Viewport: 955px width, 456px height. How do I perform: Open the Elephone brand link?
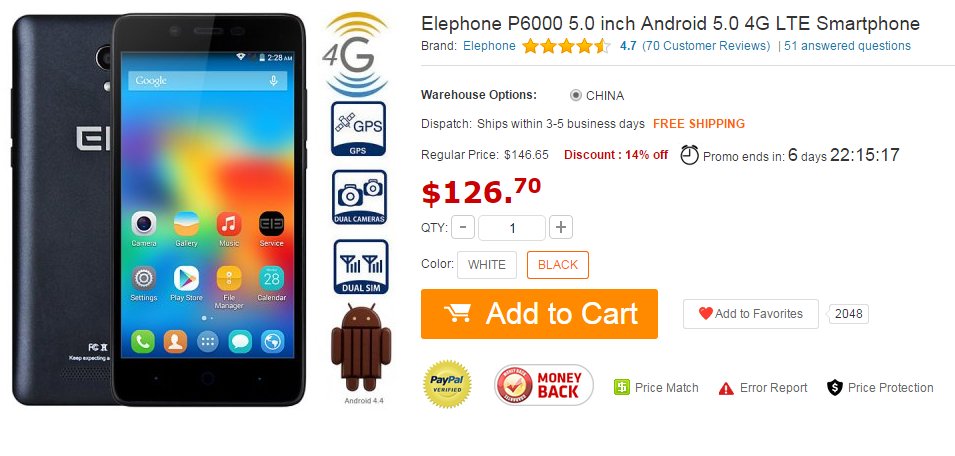(x=489, y=46)
